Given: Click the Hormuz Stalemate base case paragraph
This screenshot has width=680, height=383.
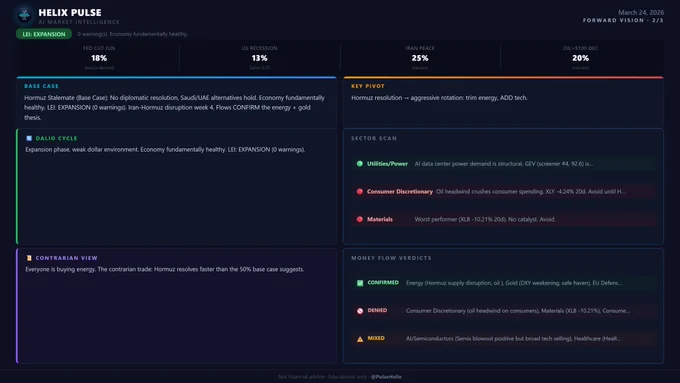Looking at the screenshot, I should click(x=175, y=108).
